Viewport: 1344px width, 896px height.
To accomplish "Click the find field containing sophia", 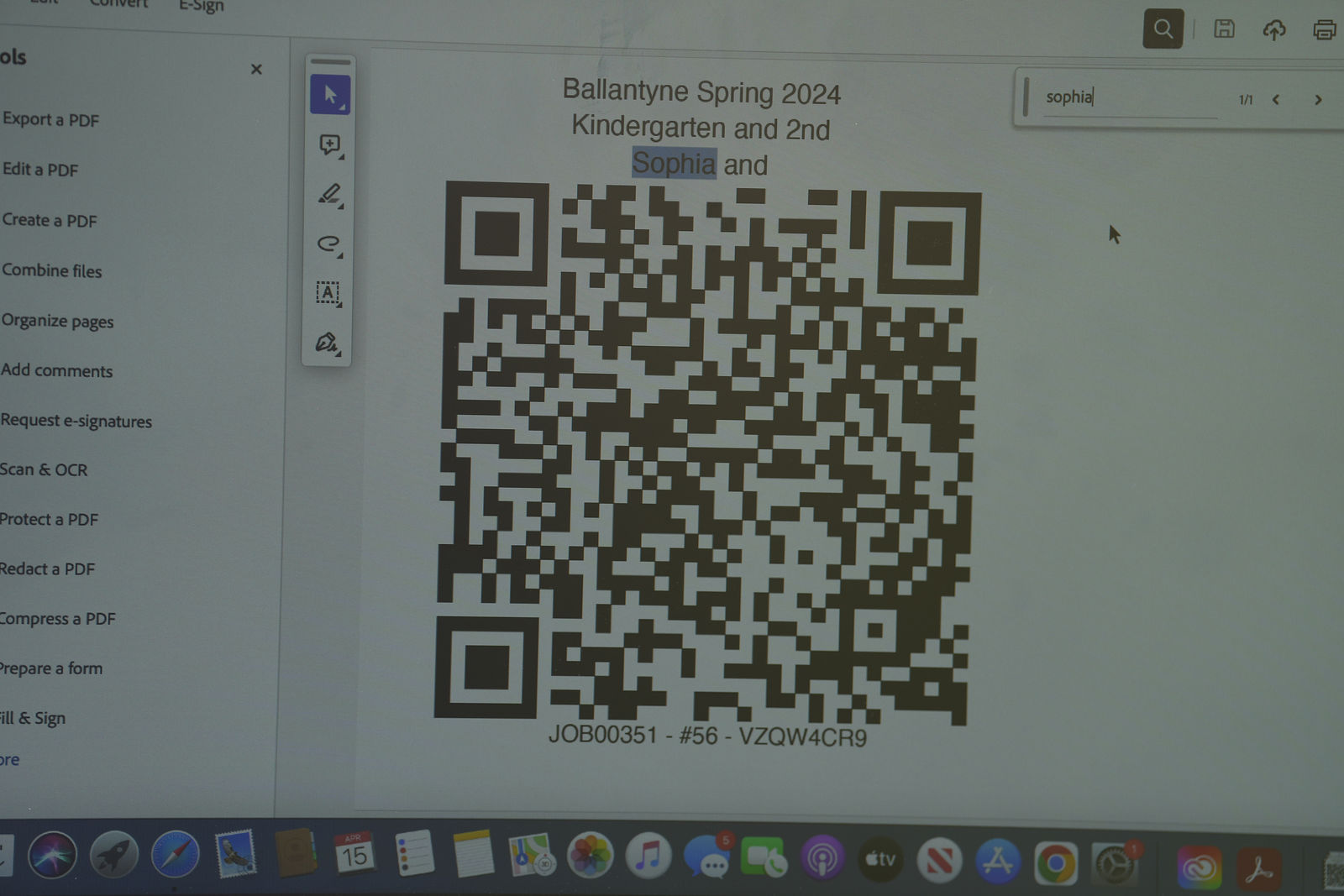I will pos(1131,97).
